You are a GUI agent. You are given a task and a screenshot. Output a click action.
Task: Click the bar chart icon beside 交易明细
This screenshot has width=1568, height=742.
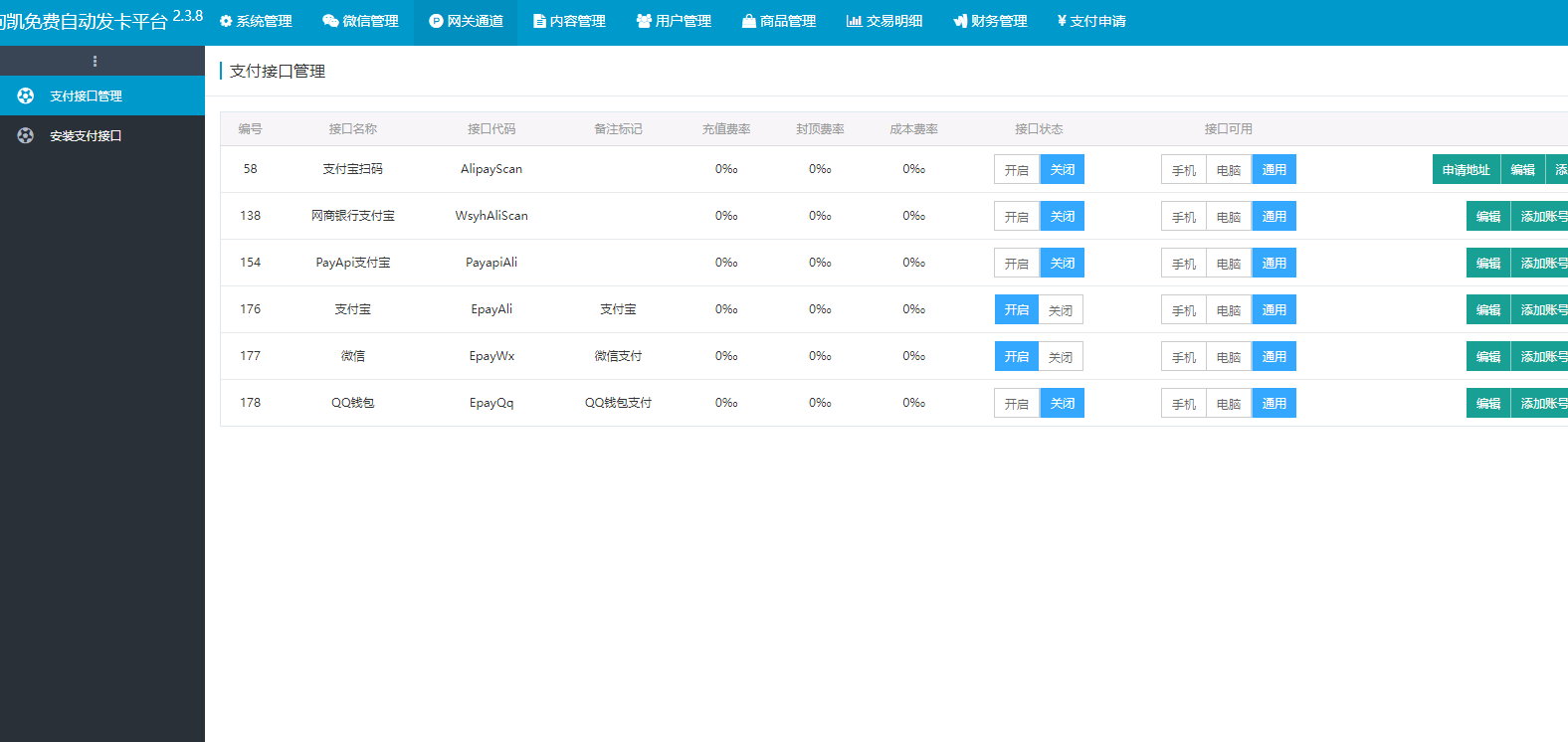[854, 21]
